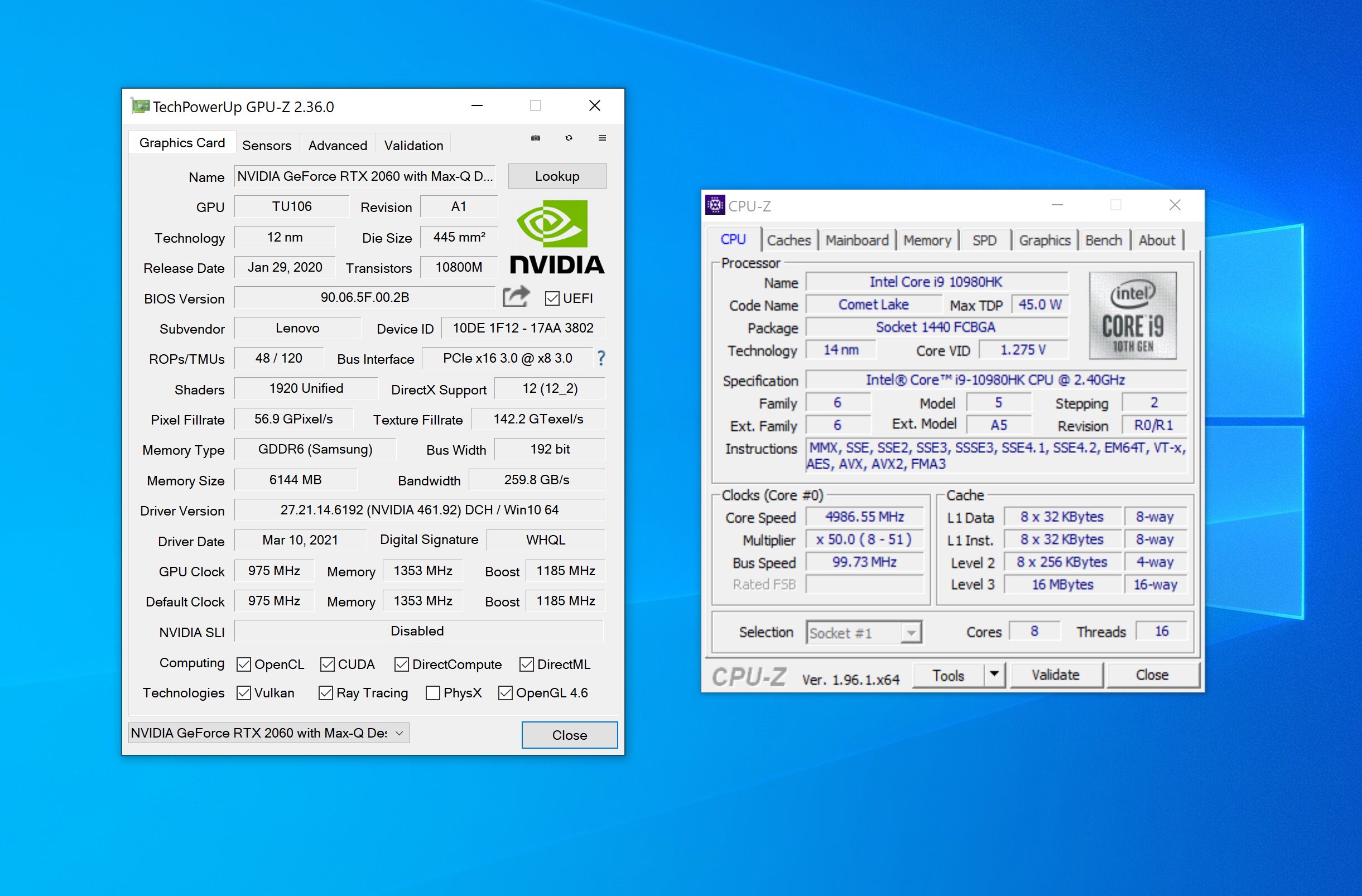The height and width of the screenshot is (896, 1362).
Task: Open the GPU selection dropdown in GPU-Z
Action: tap(268, 733)
